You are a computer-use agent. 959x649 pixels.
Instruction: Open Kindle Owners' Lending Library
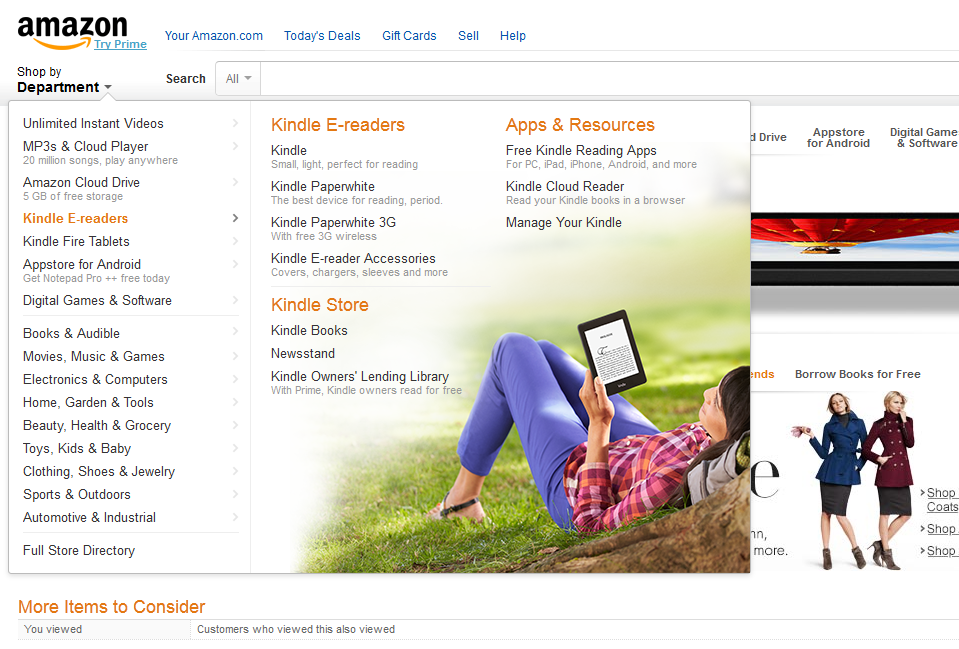(360, 377)
